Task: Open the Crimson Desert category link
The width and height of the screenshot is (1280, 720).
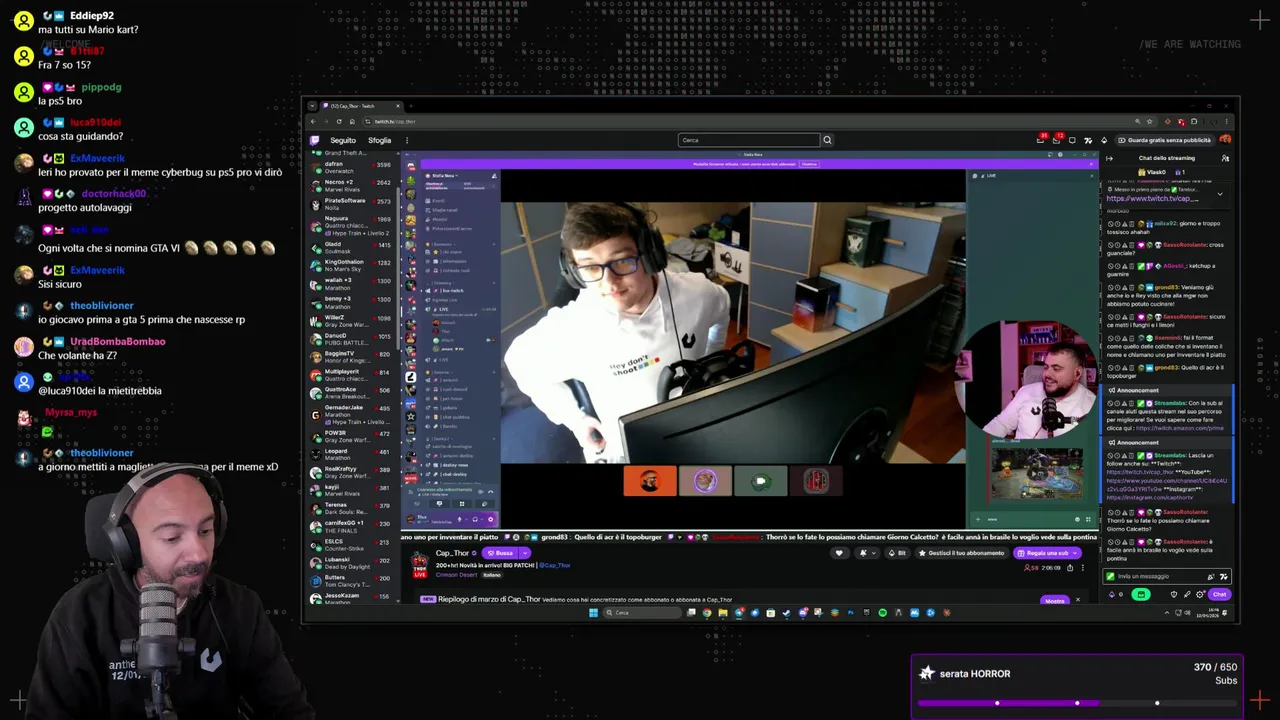Action: click(x=456, y=575)
